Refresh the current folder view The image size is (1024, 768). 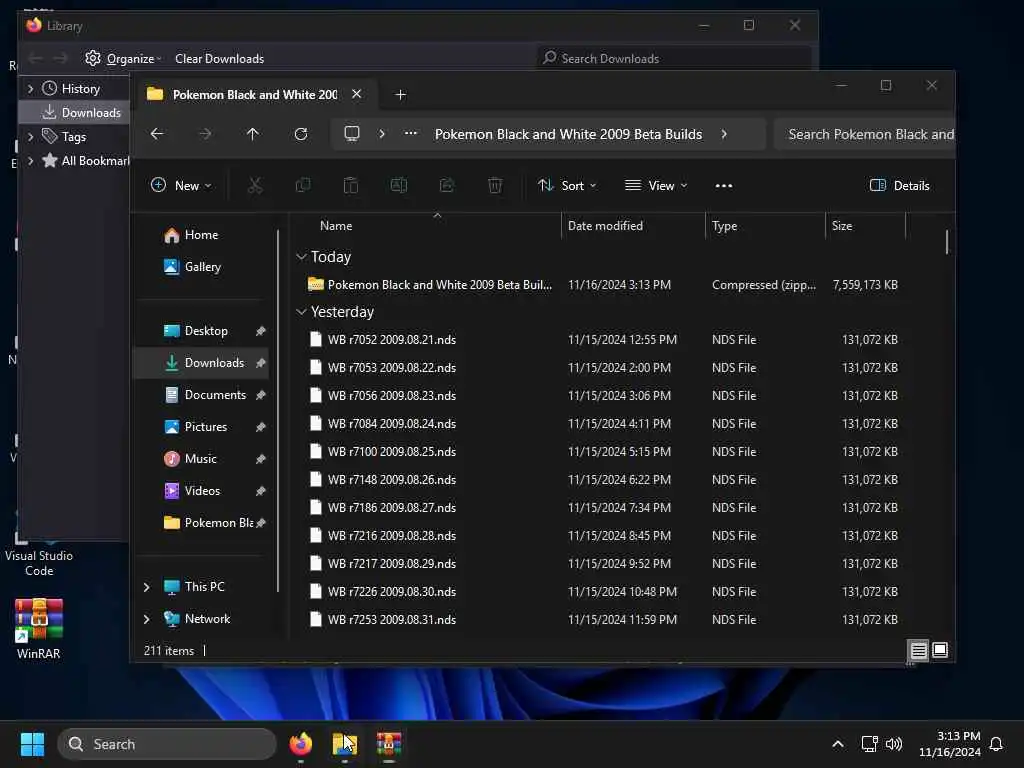click(301, 134)
